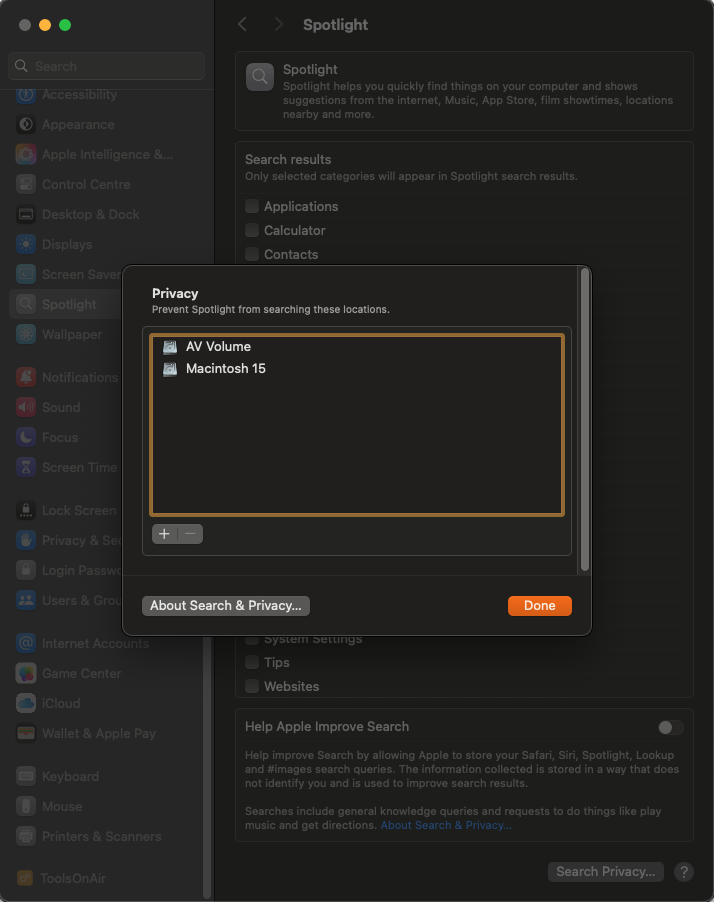Open Wallet & Apple Pay icon

(26, 732)
